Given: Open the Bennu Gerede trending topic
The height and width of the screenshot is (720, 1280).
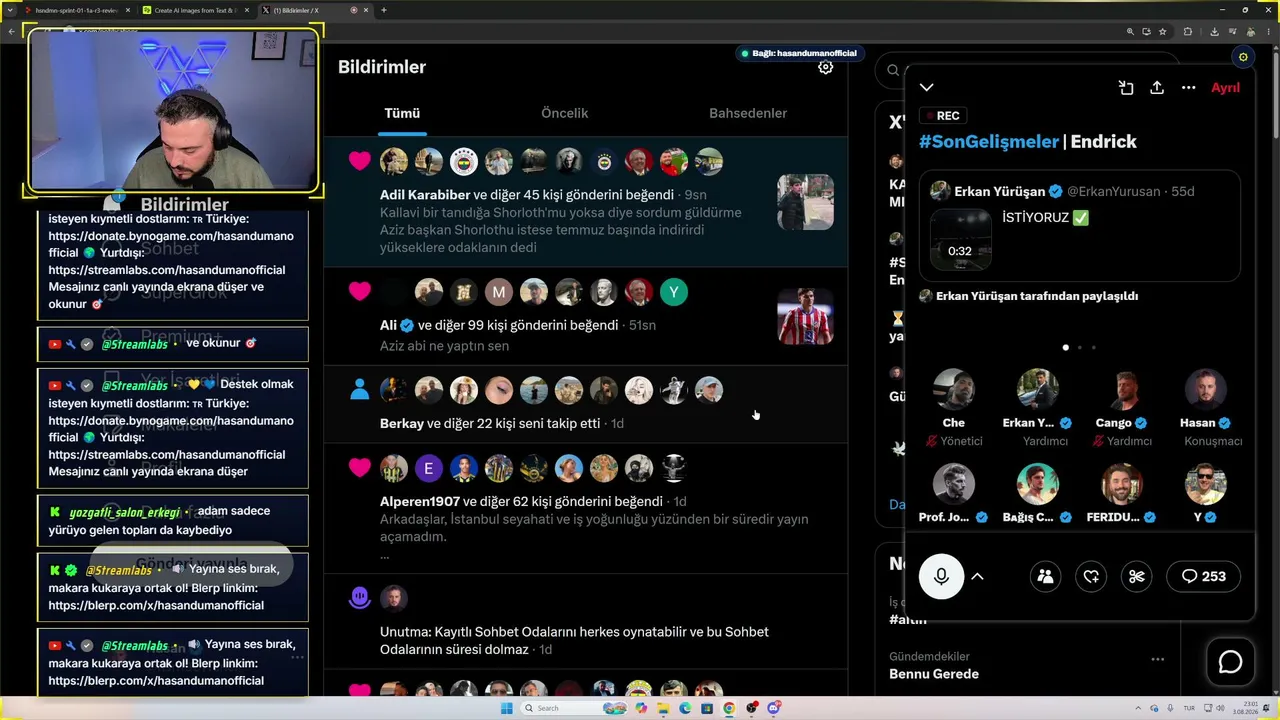Looking at the screenshot, I should pyautogui.click(x=934, y=674).
